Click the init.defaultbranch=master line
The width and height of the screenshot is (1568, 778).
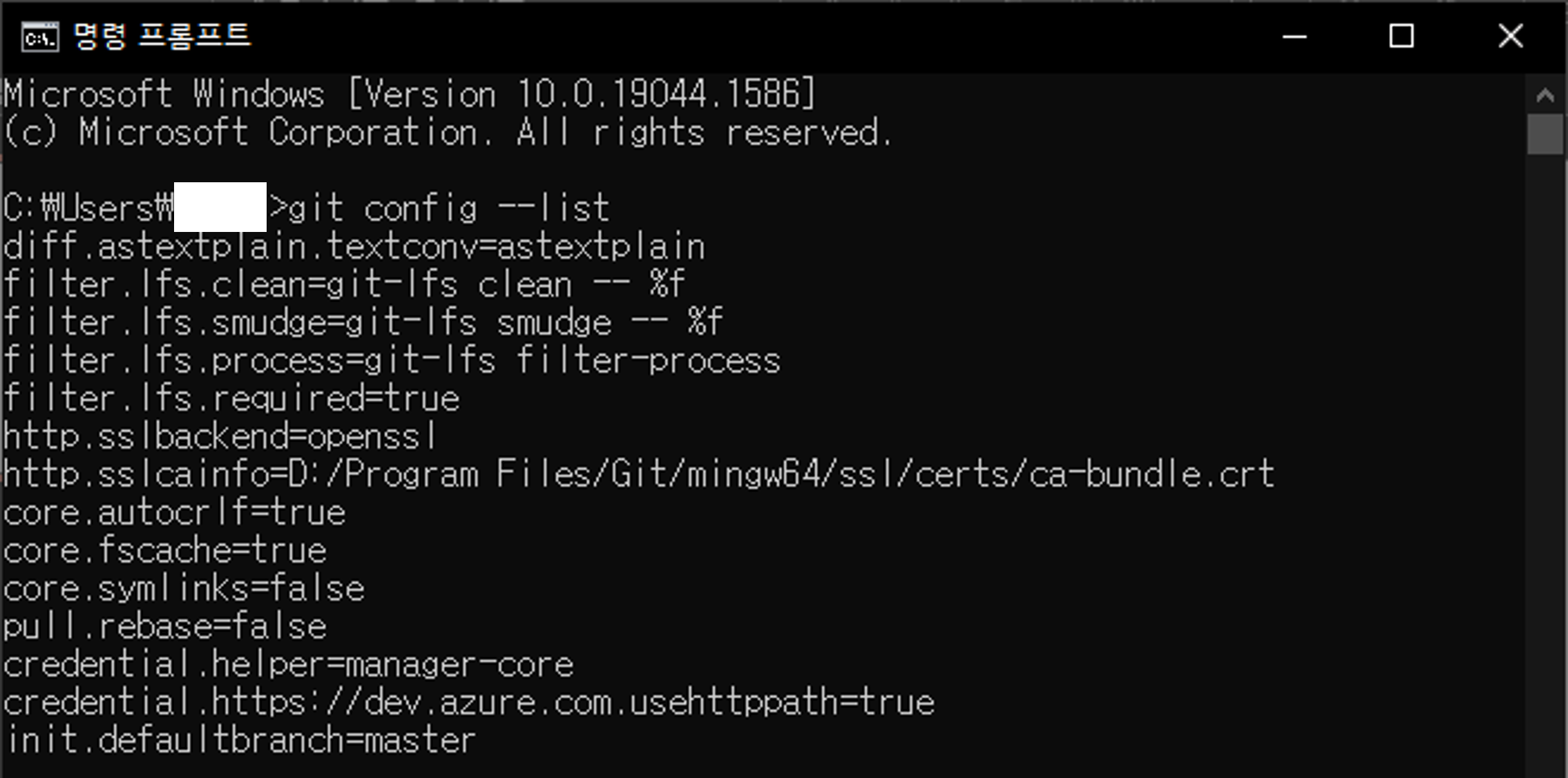pyautogui.click(x=240, y=741)
